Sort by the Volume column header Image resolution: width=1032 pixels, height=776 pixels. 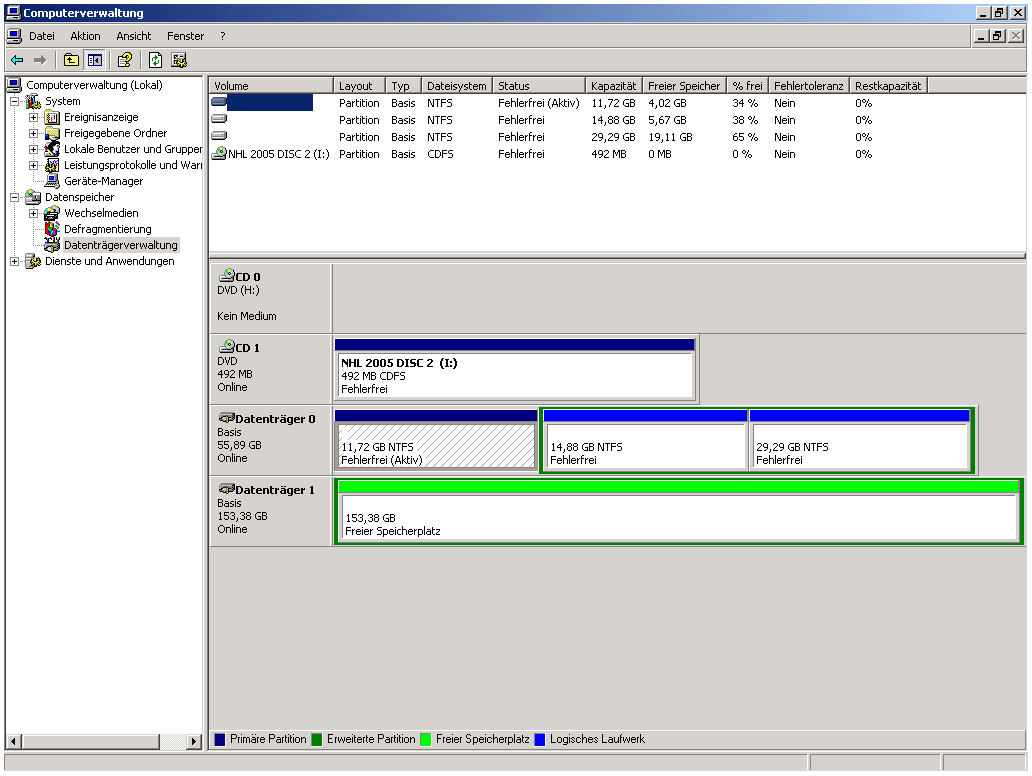pyautogui.click(x=271, y=86)
